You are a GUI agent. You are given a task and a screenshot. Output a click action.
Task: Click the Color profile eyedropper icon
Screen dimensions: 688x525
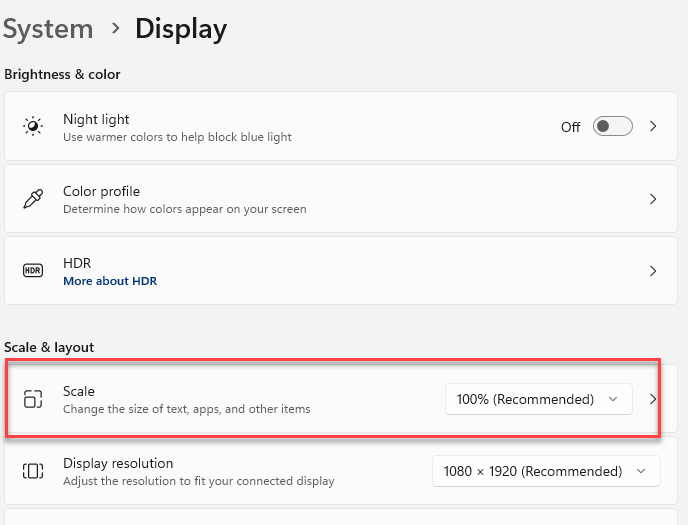click(33, 199)
